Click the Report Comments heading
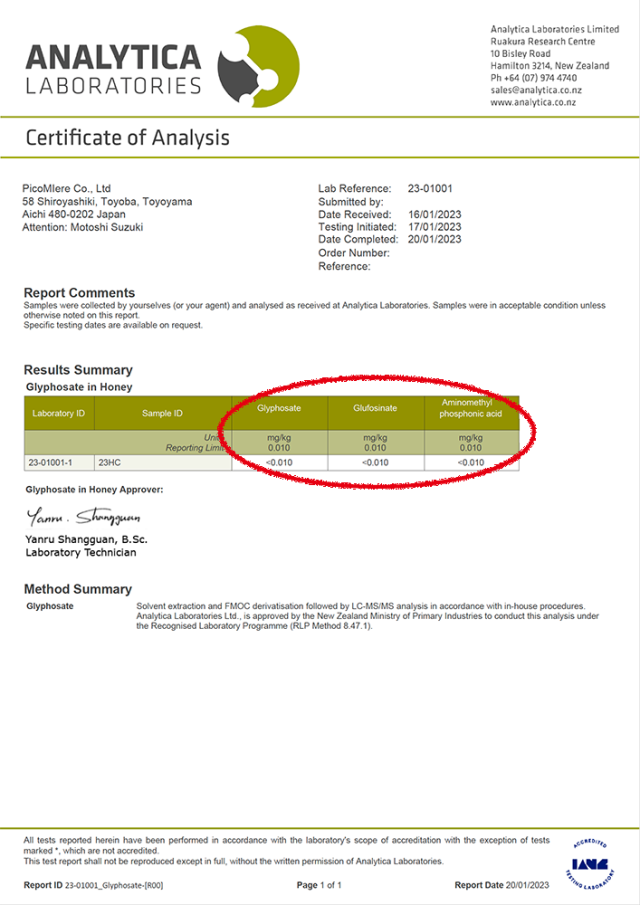The height and width of the screenshot is (905, 640). (x=79, y=293)
